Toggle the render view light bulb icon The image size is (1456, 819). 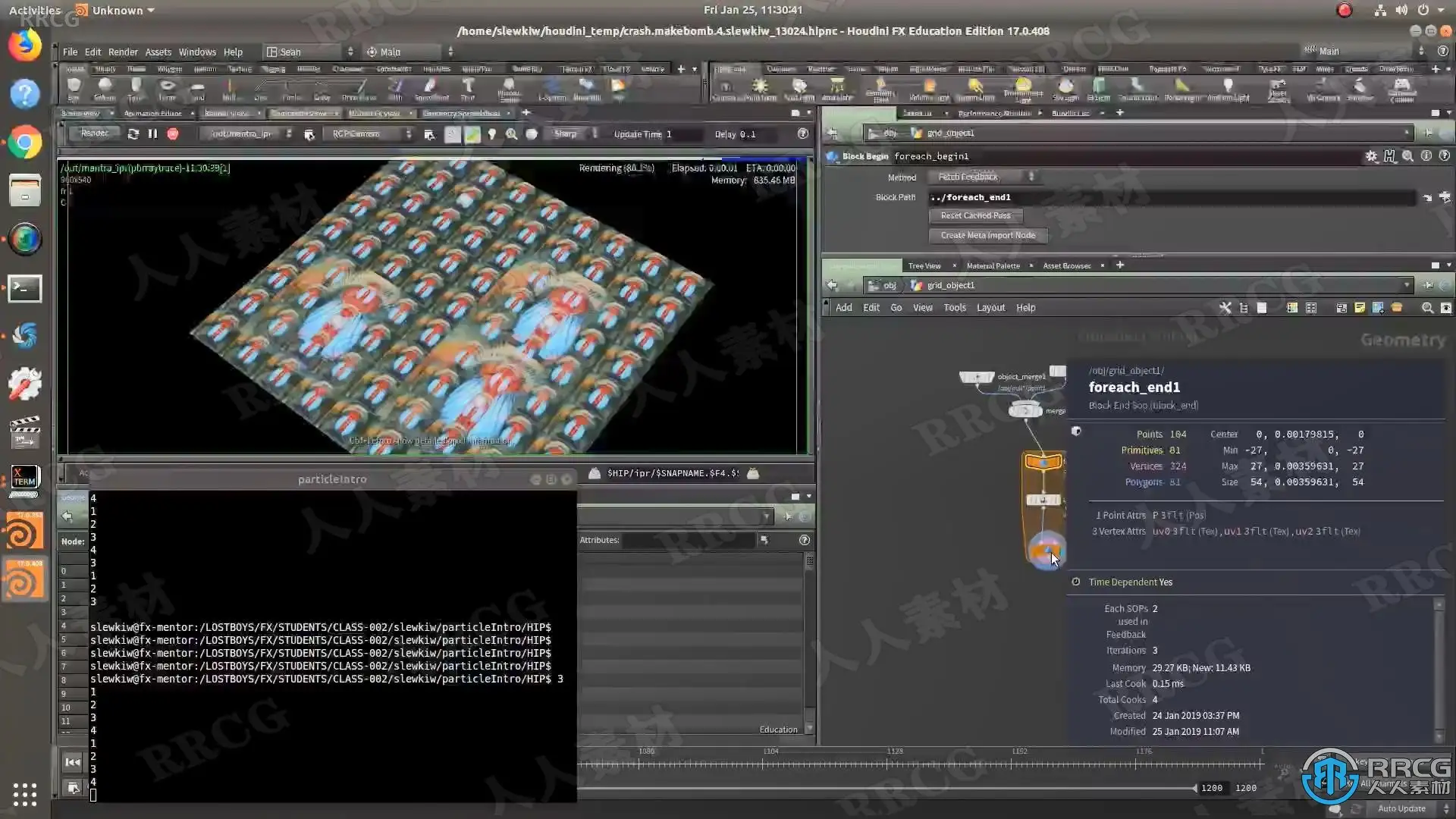coord(492,134)
